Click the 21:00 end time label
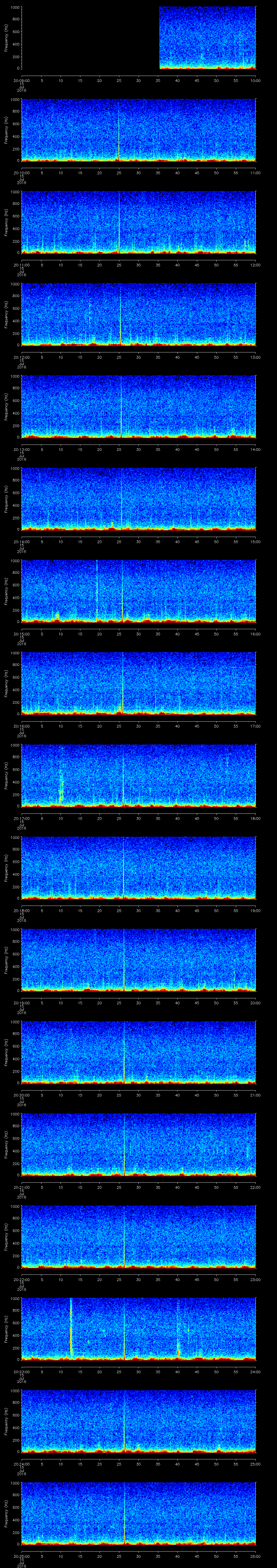 pos(255,1095)
